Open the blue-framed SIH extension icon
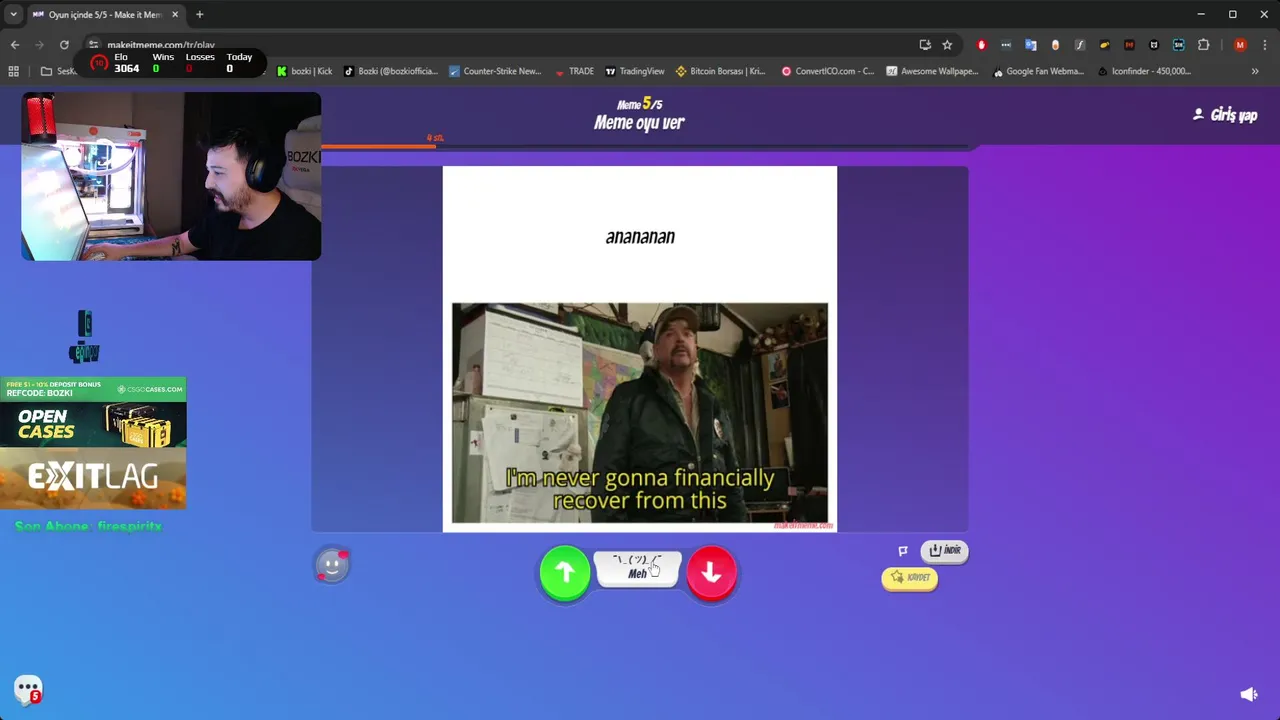This screenshot has width=1280, height=720. tap(1179, 45)
